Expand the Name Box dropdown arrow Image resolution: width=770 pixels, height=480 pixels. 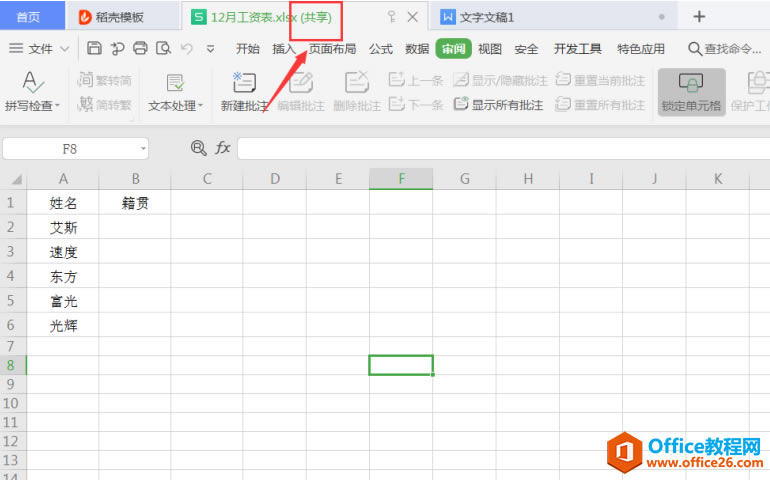pos(143,148)
